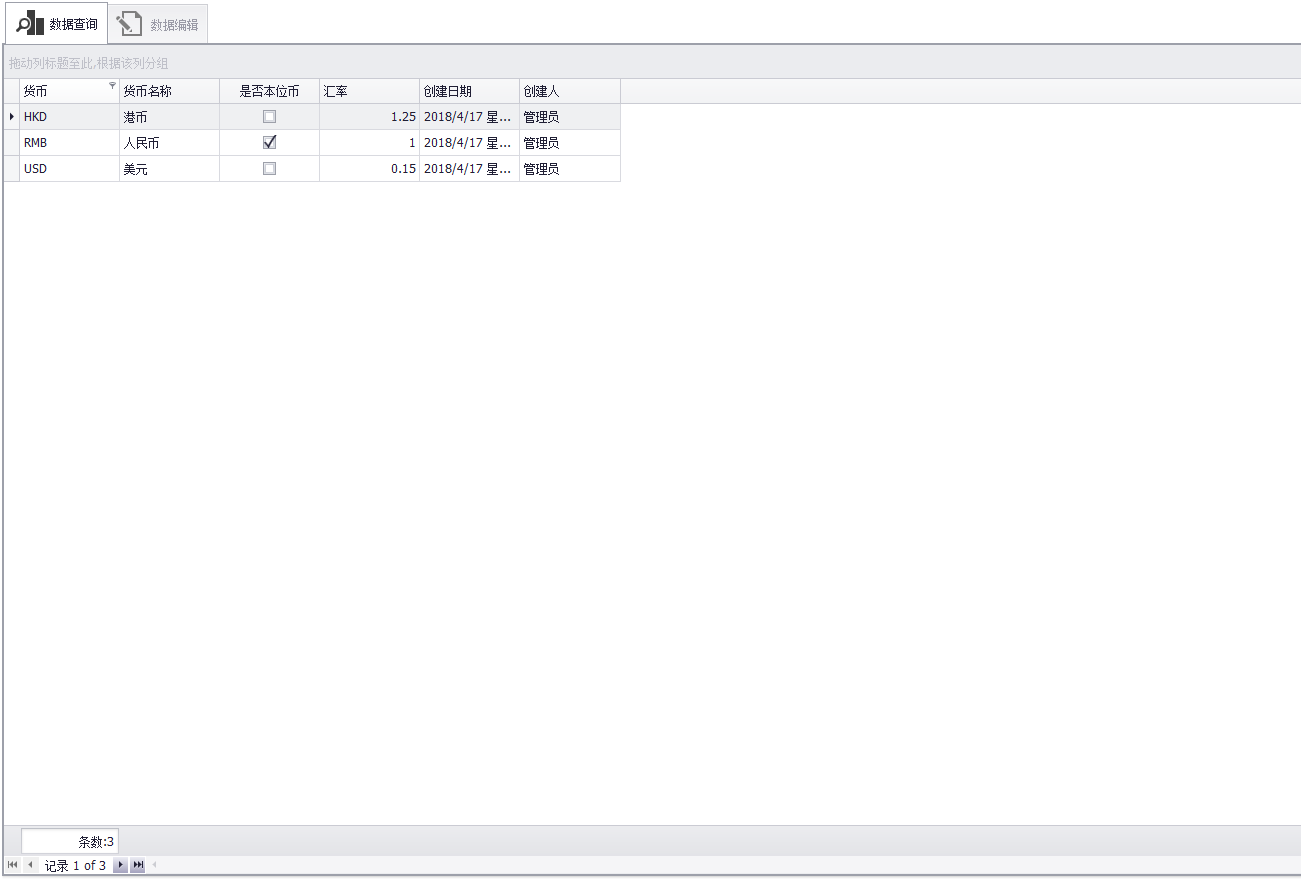Click the row indicator arrow for HKD row
Image resolution: width=1301 pixels, height=882 pixels.
(12, 117)
